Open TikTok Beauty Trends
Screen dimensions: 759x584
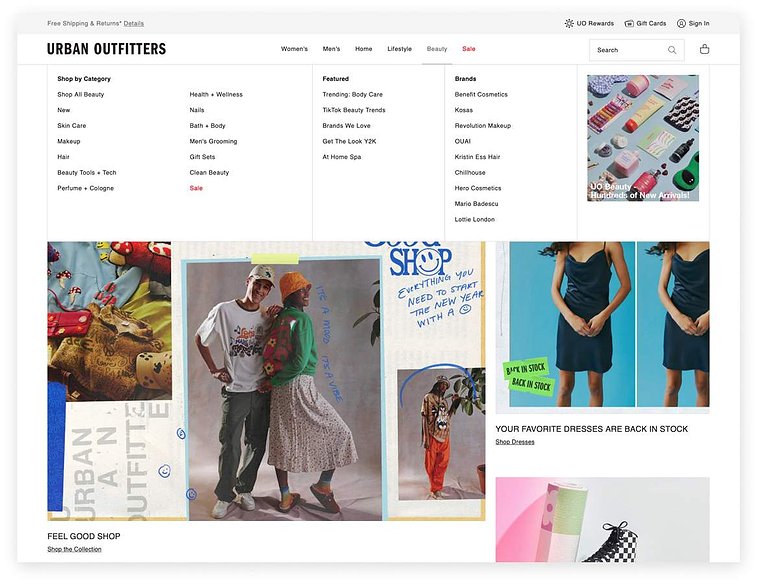(x=354, y=110)
